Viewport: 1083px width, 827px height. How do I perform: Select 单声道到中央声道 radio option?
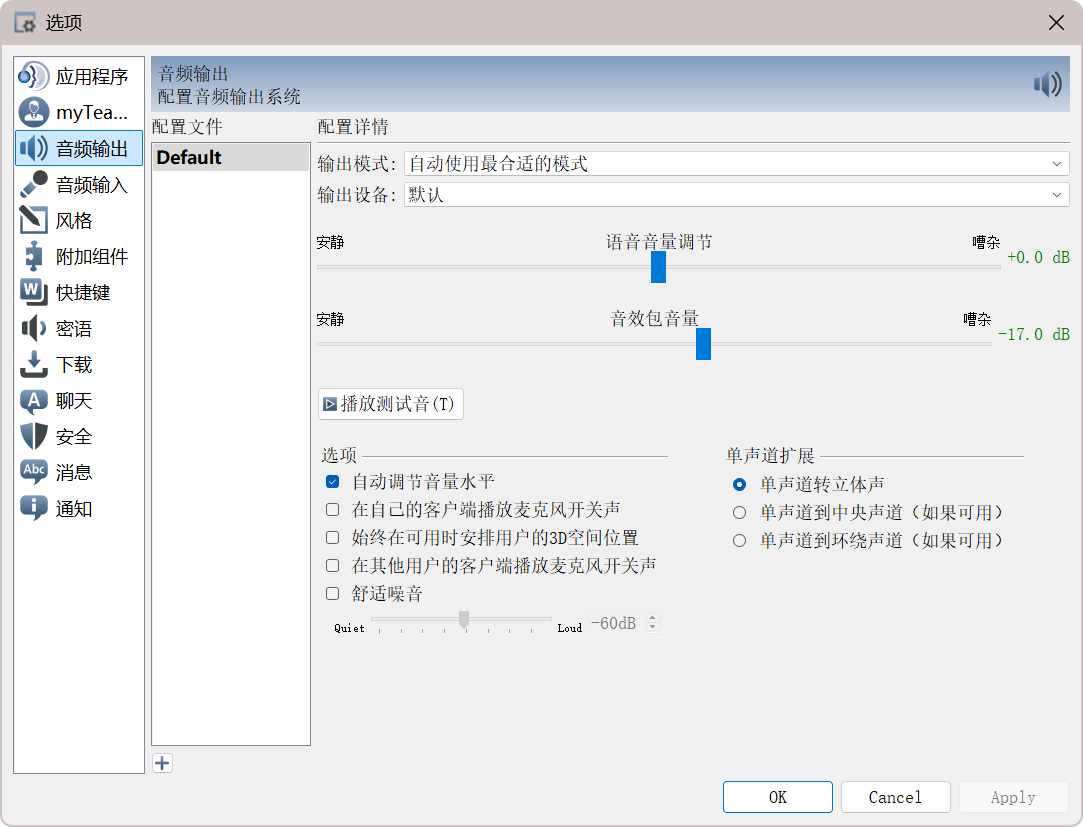pyautogui.click(x=739, y=513)
